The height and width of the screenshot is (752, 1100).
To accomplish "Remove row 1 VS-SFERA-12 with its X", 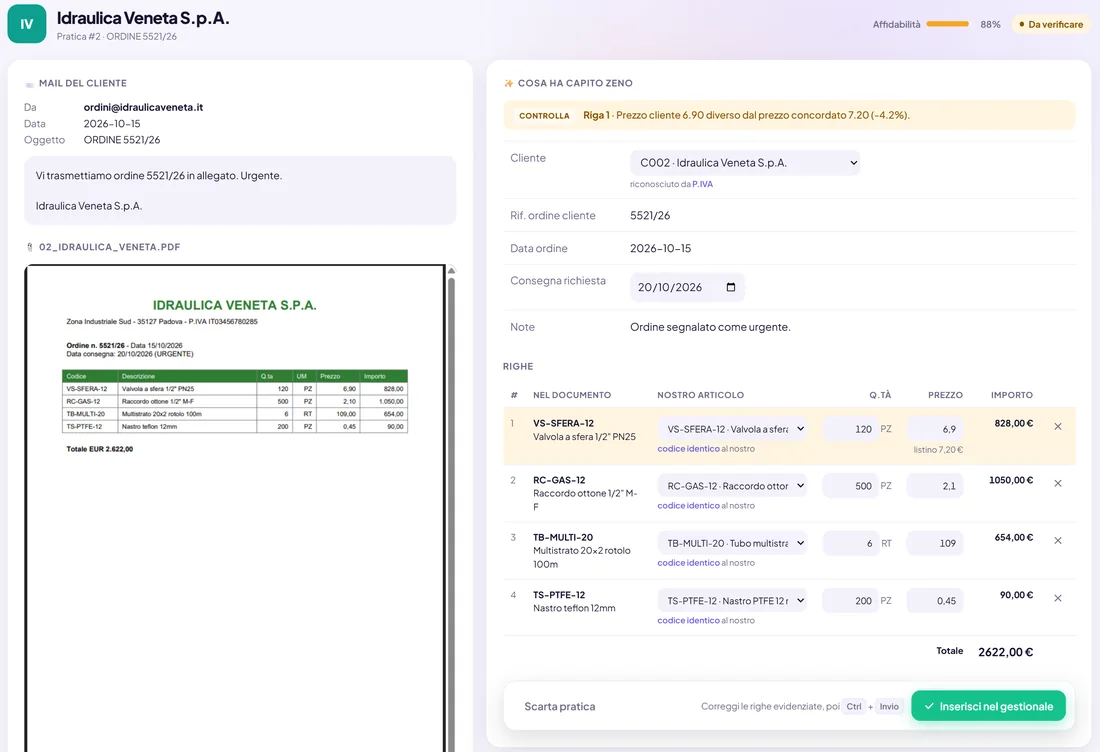I will click(x=1058, y=427).
